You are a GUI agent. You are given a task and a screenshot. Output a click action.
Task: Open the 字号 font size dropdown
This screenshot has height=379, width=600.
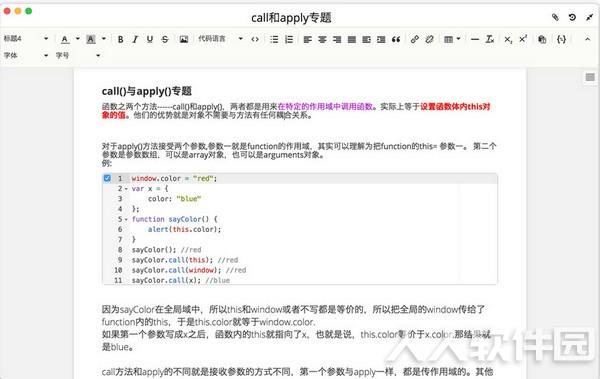[78, 56]
